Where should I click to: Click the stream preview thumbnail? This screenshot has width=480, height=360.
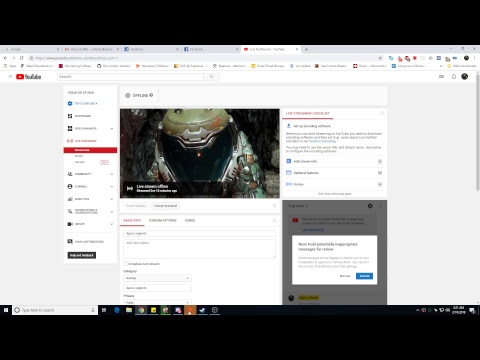pyautogui.click(x=200, y=153)
